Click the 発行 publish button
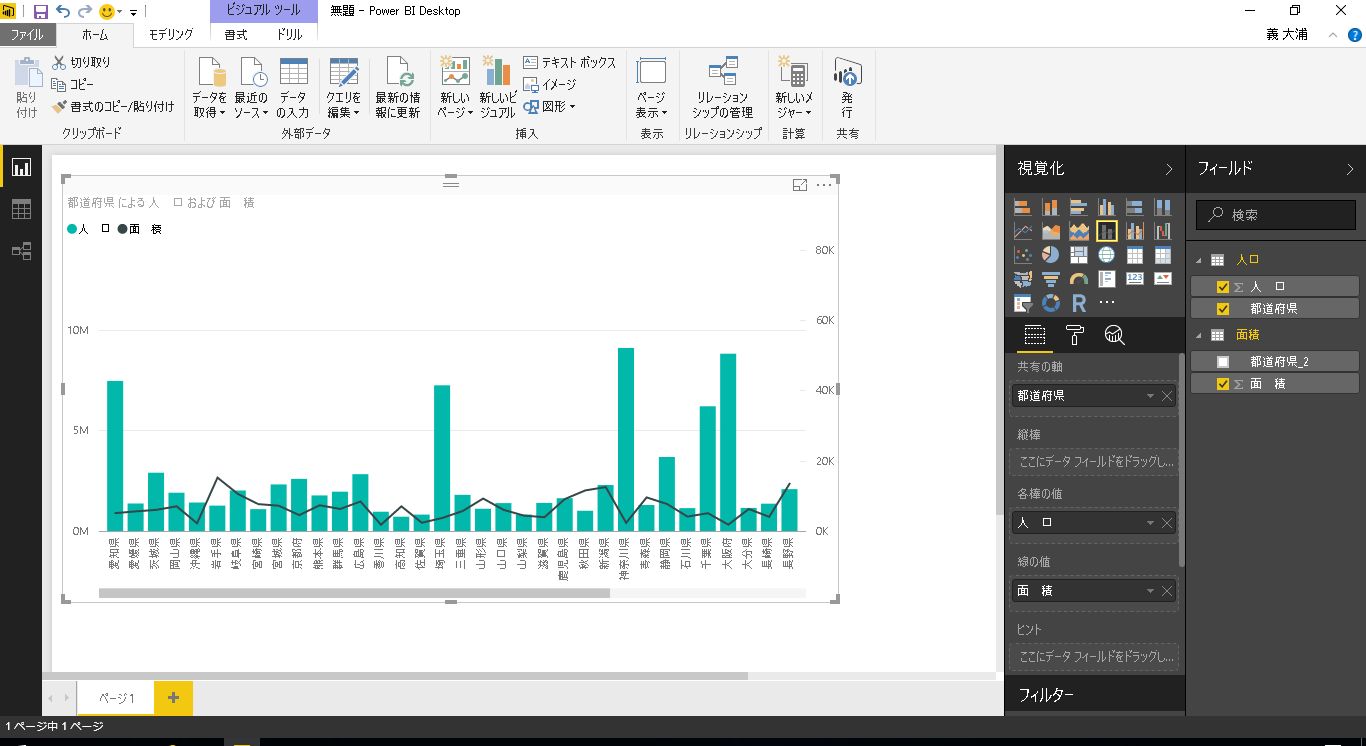The image size is (1366, 746). pos(847,88)
